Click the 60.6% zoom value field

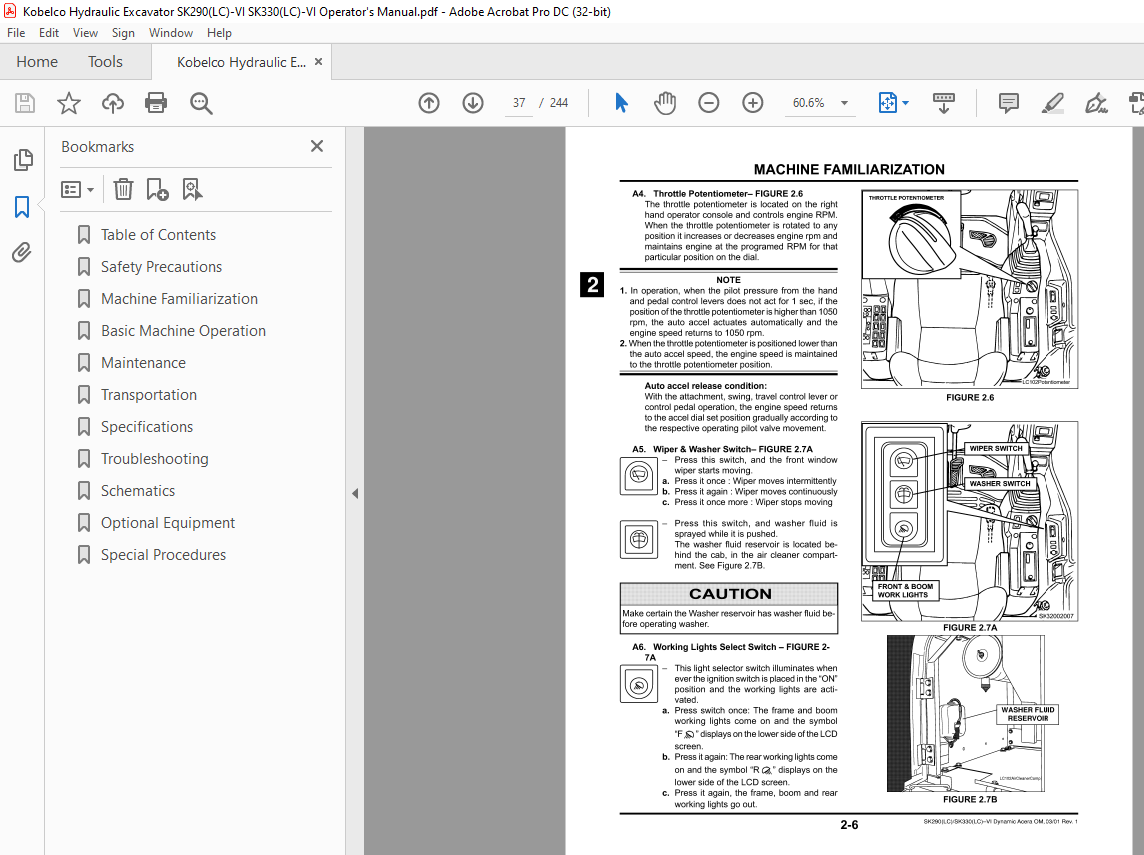pos(808,103)
